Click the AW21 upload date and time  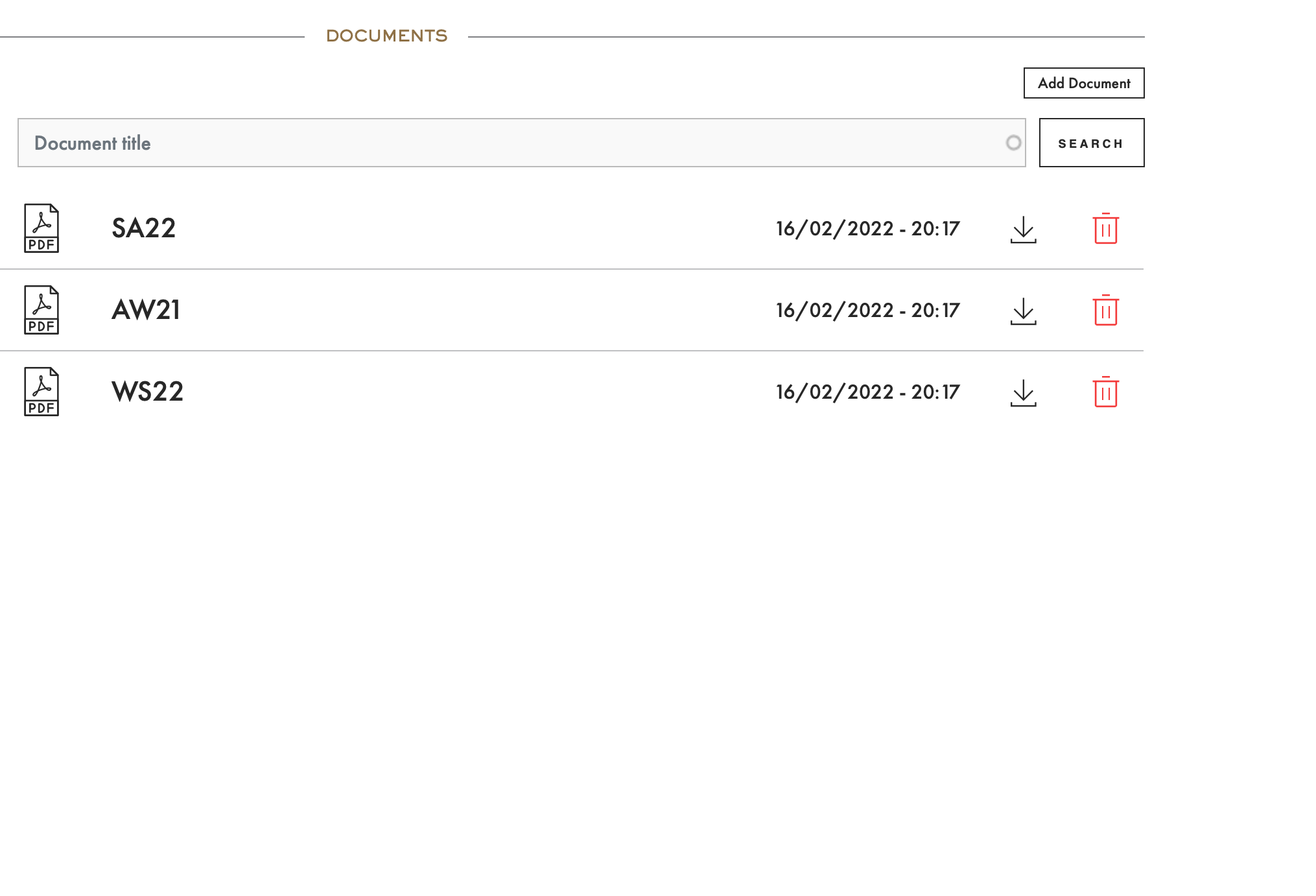click(x=867, y=310)
